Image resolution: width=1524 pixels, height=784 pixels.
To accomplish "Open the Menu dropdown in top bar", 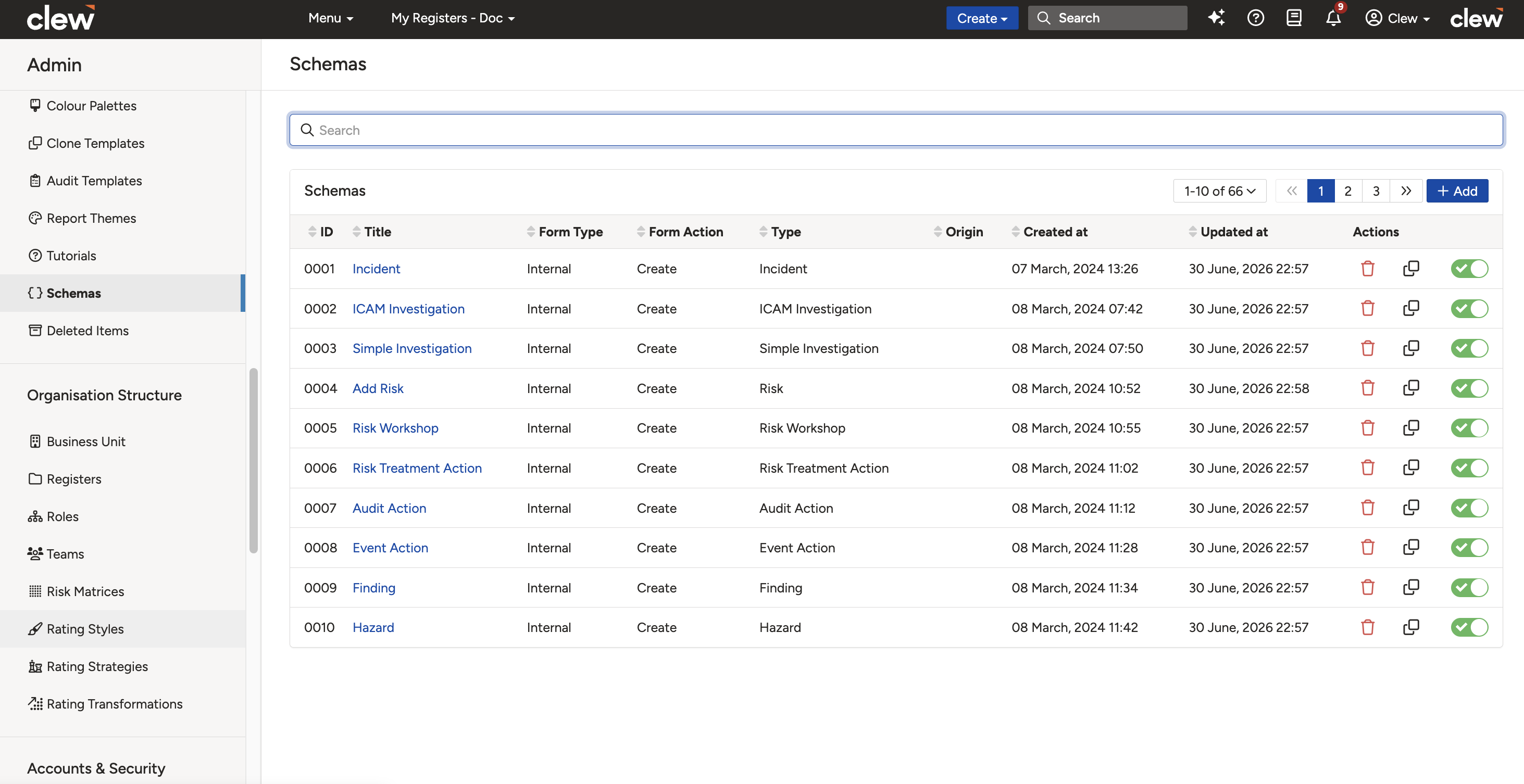I will point(331,18).
